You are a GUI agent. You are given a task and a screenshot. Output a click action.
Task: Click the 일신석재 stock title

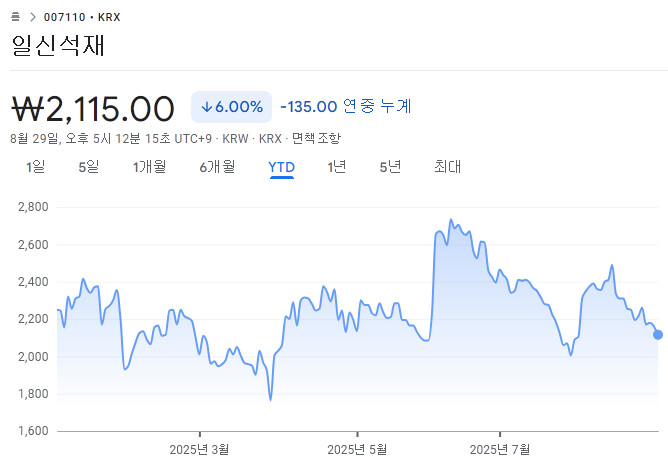pos(58,45)
